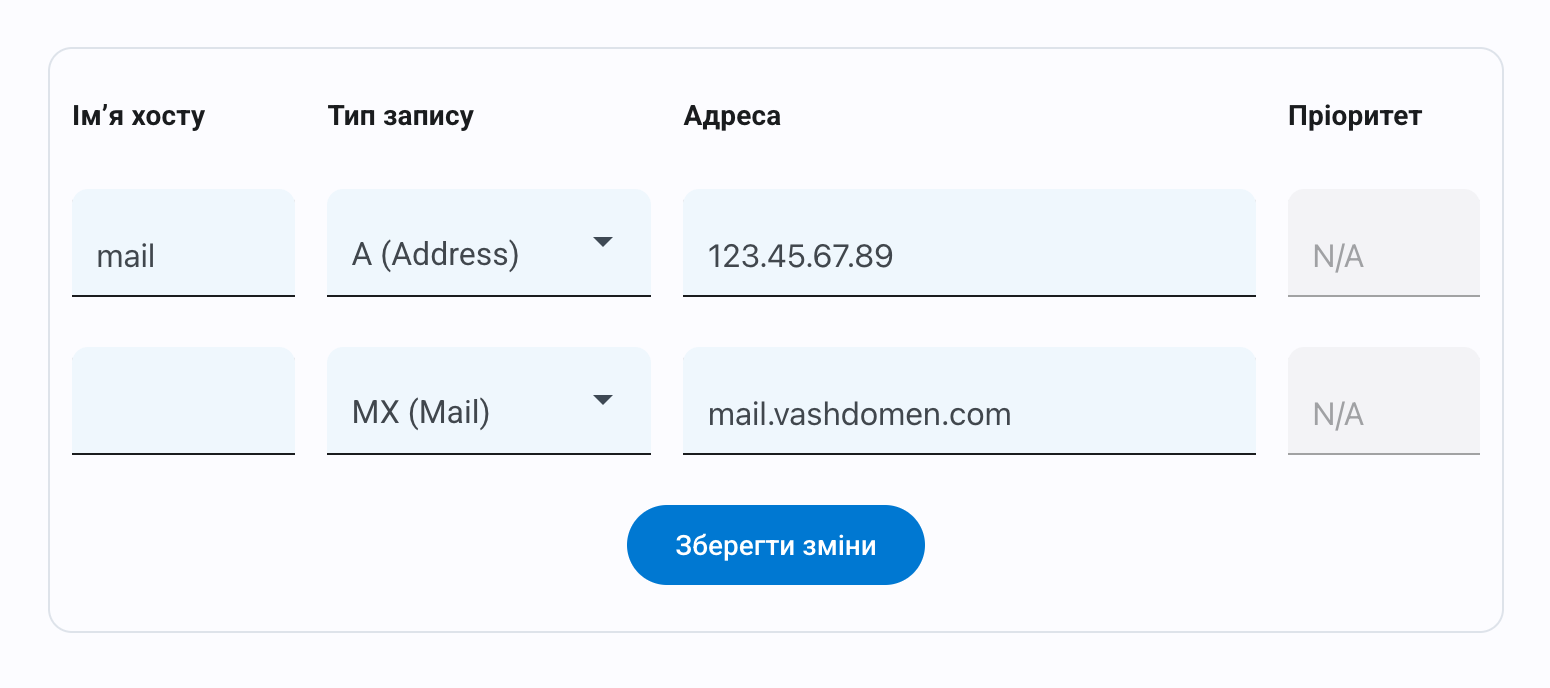Screen dimensions: 1550x688
Task: Click inside the A record row hostname box
Action: click(x=183, y=241)
